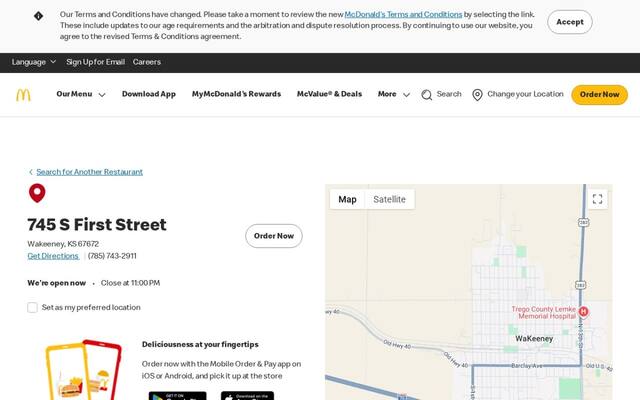Viewport: 640px width, 400px height.
Task: Expand the Our Menu dropdown
Action: [81, 94]
